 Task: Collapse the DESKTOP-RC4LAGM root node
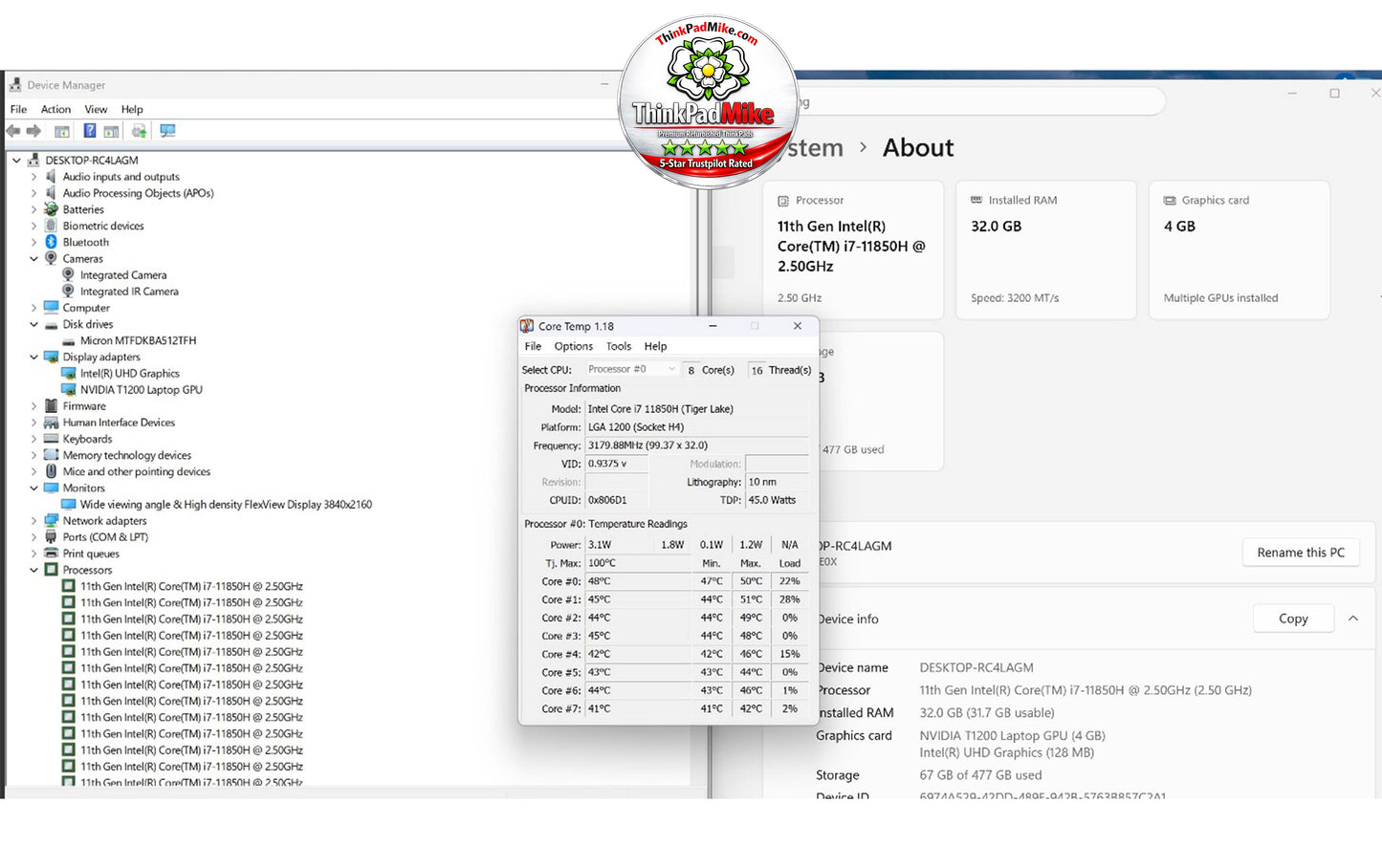(x=16, y=161)
